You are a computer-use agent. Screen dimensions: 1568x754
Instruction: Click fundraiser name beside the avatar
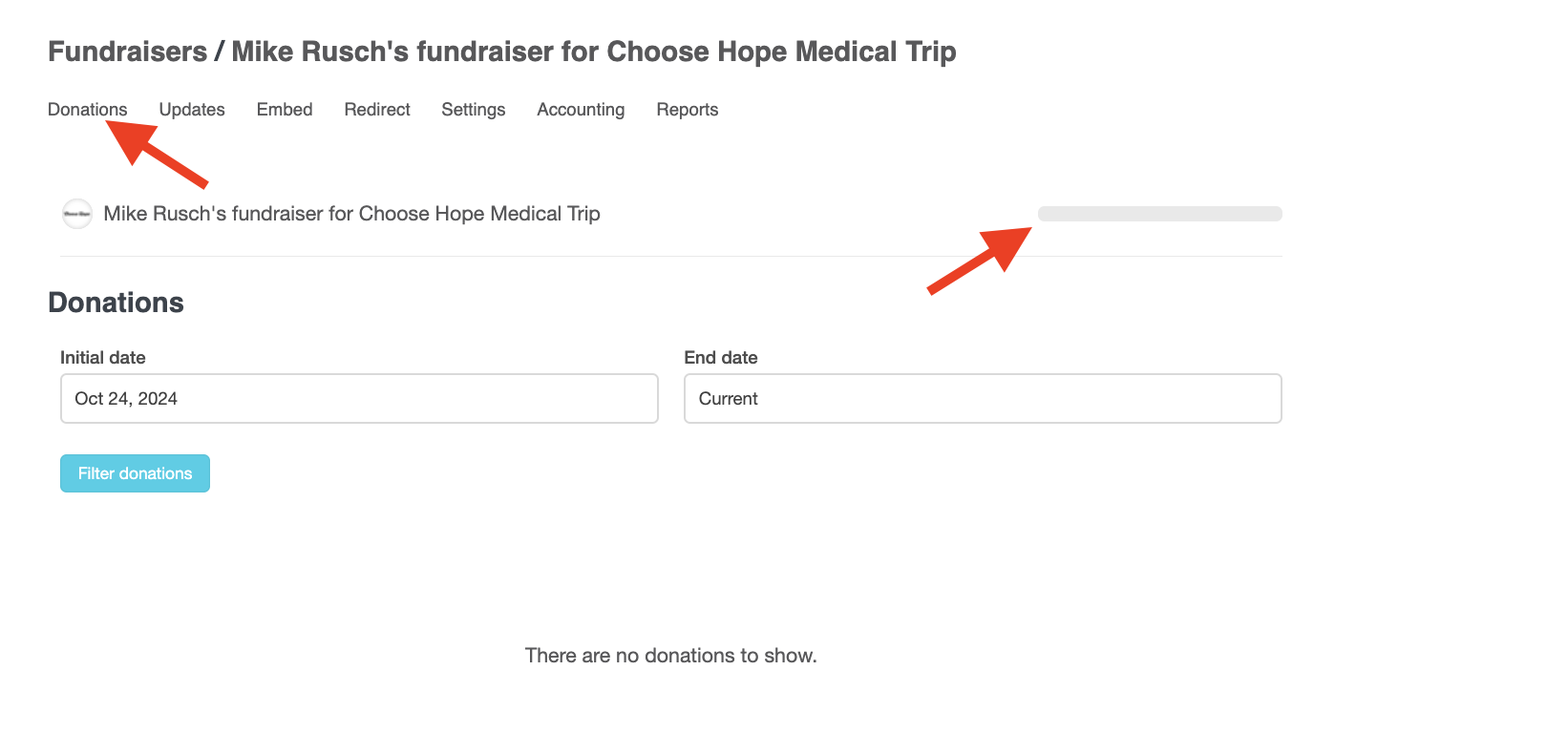(x=351, y=214)
